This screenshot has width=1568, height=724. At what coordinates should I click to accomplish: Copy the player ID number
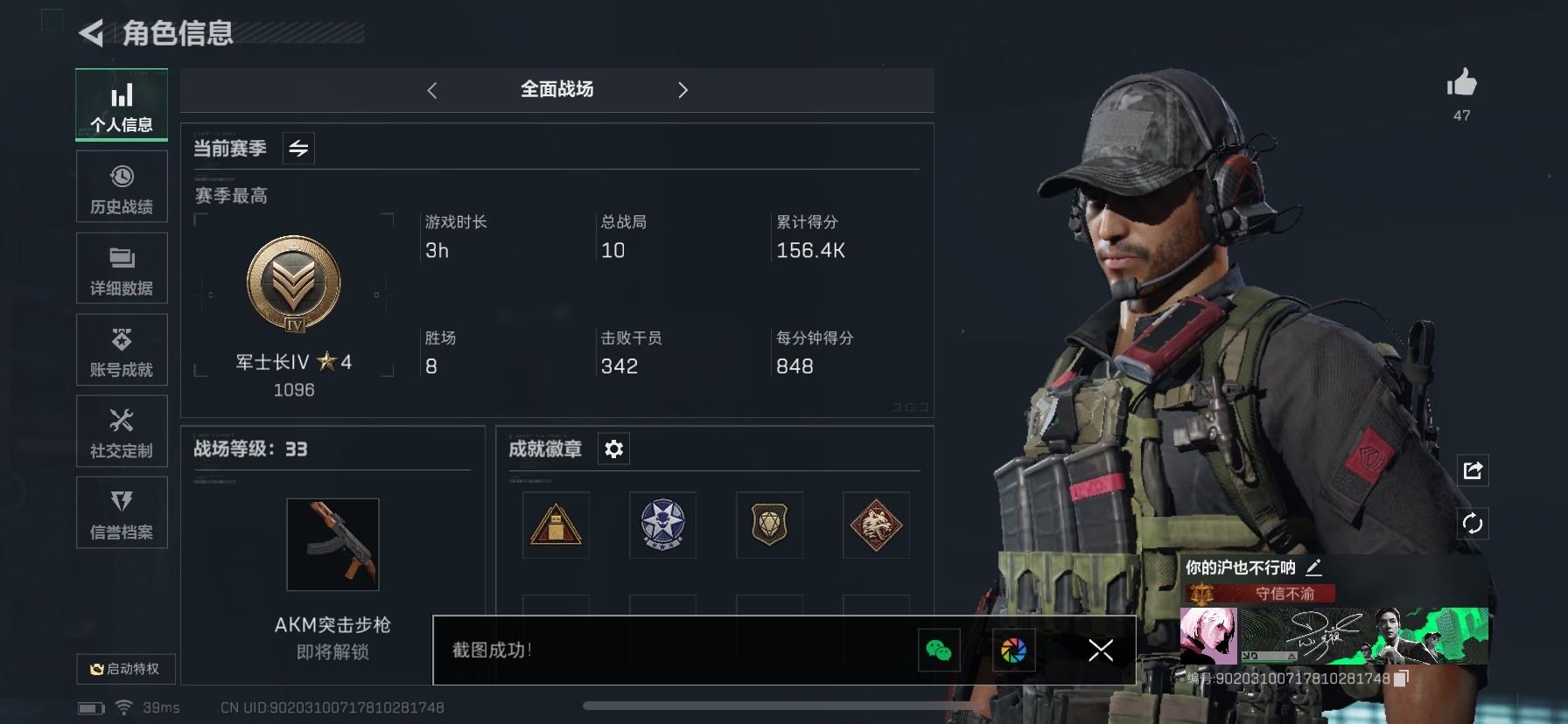pyautogui.click(x=1401, y=679)
